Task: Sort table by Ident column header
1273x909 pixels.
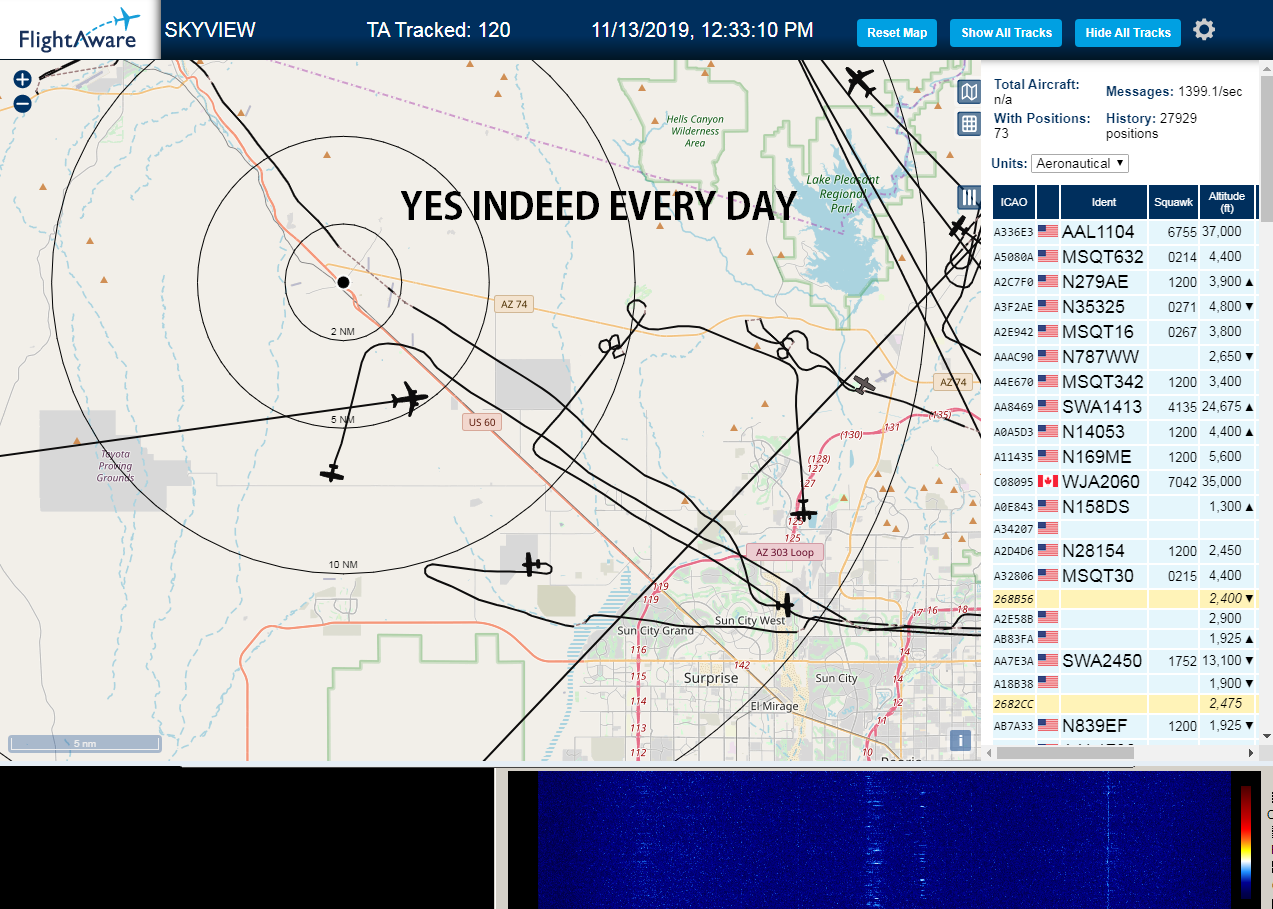Action: point(1104,202)
